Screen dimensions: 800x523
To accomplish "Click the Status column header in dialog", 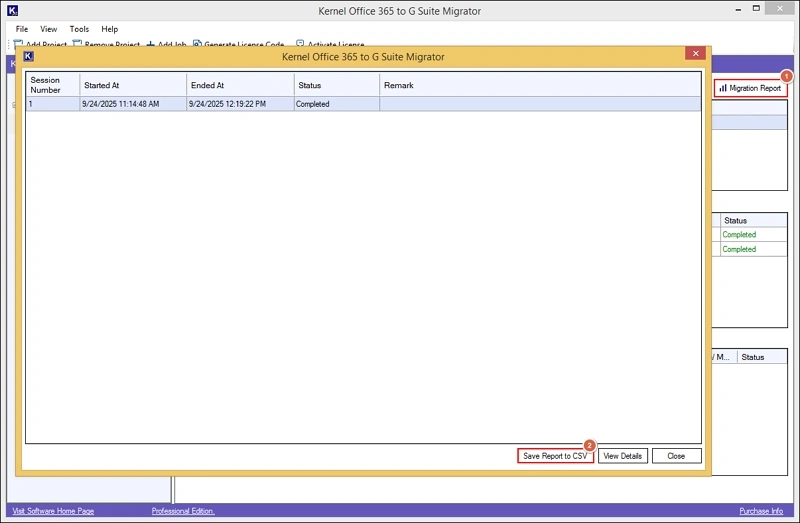I will (x=336, y=85).
